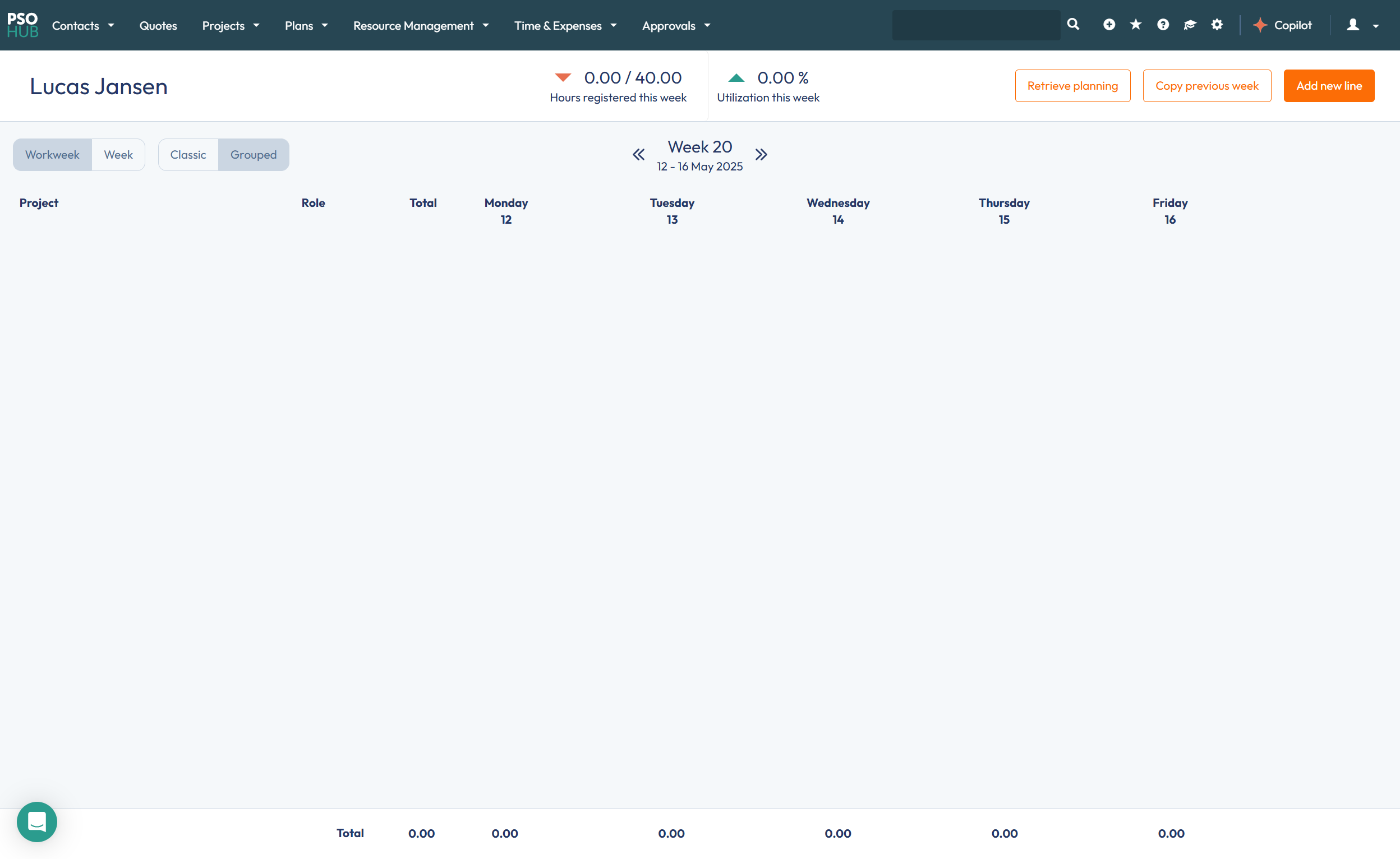Open the Quotes menu item
This screenshot has height=859, width=1400.
coord(158,26)
